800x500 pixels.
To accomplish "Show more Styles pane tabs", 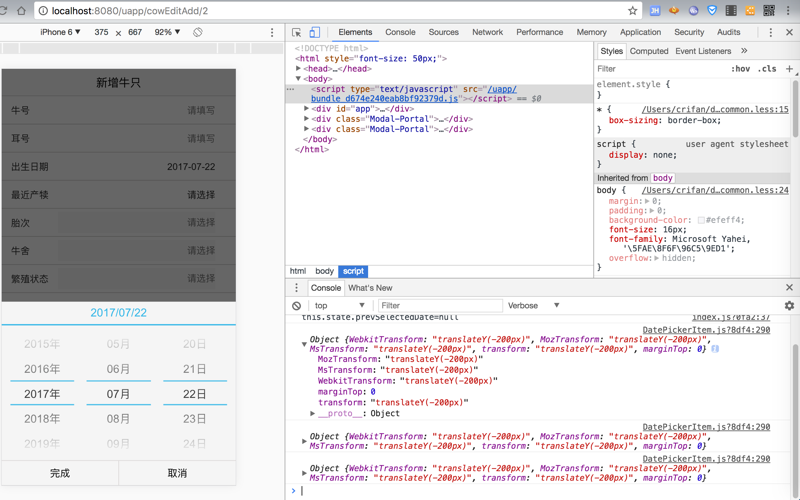I will tap(744, 51).
